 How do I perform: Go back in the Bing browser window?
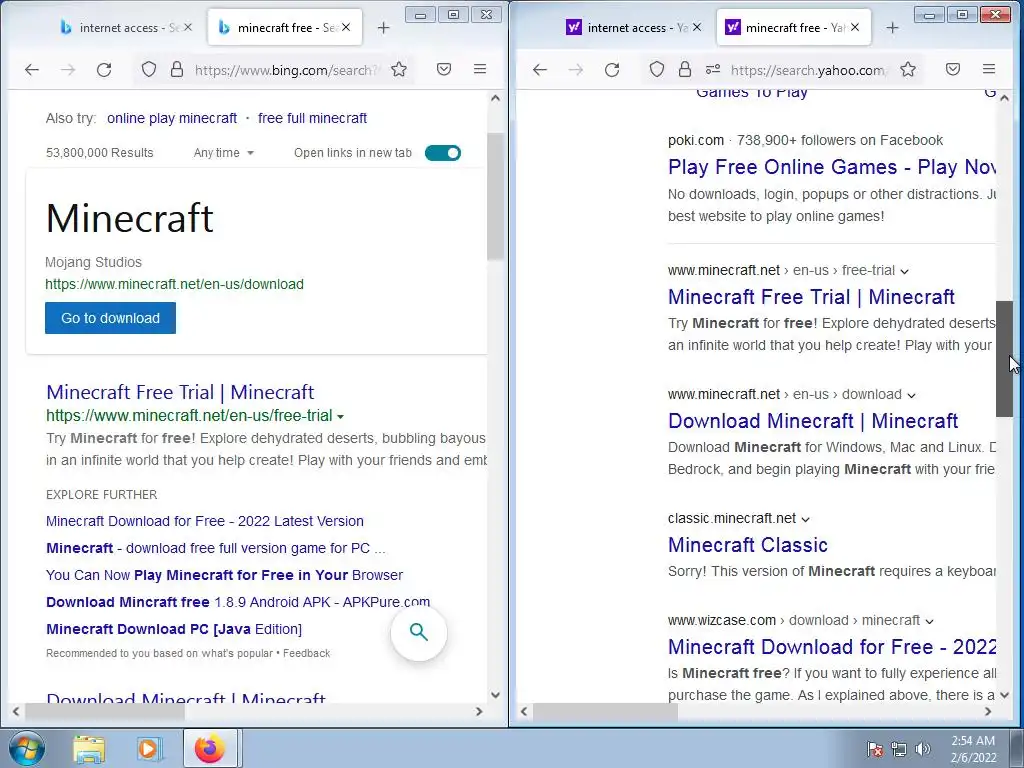coord(31,69)
